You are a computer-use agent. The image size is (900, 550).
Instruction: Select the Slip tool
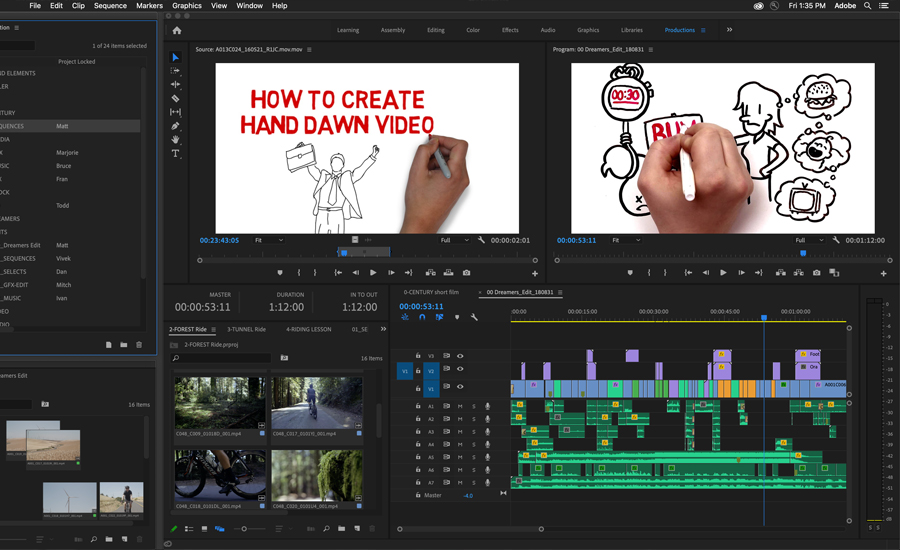click(176, 112)
